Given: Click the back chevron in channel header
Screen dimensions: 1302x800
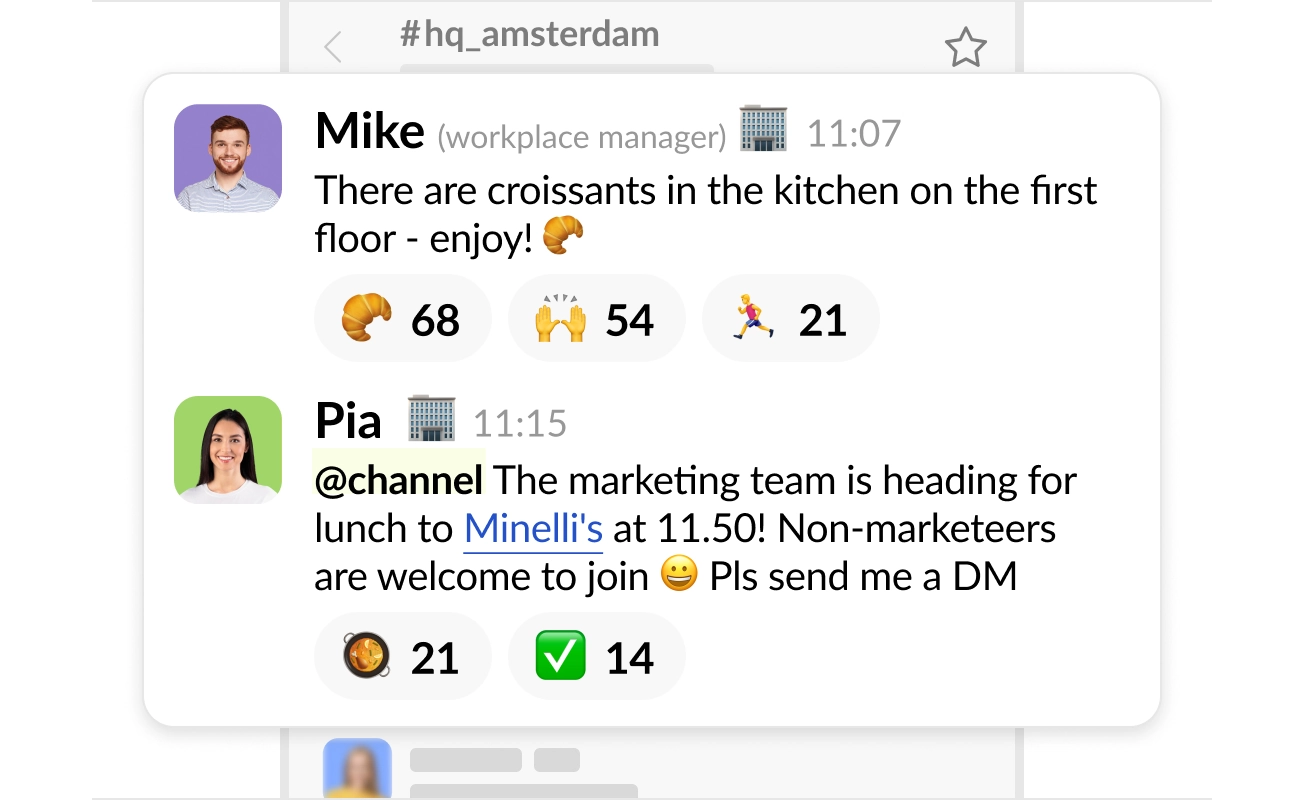Looking at the screenshot, I should pyautogui.click(x=333, y=47).
